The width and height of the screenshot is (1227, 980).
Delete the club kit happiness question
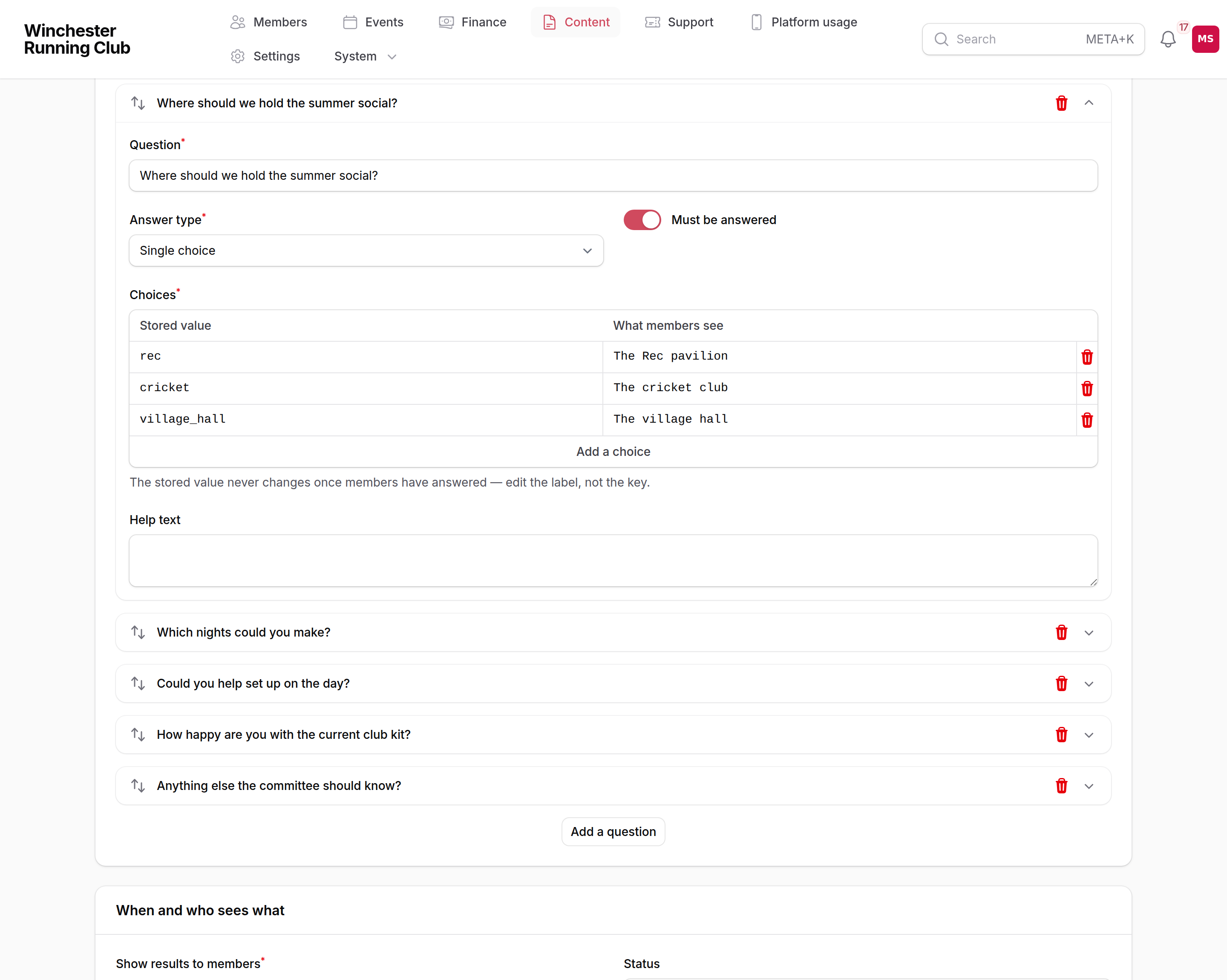click(1061, 734)
